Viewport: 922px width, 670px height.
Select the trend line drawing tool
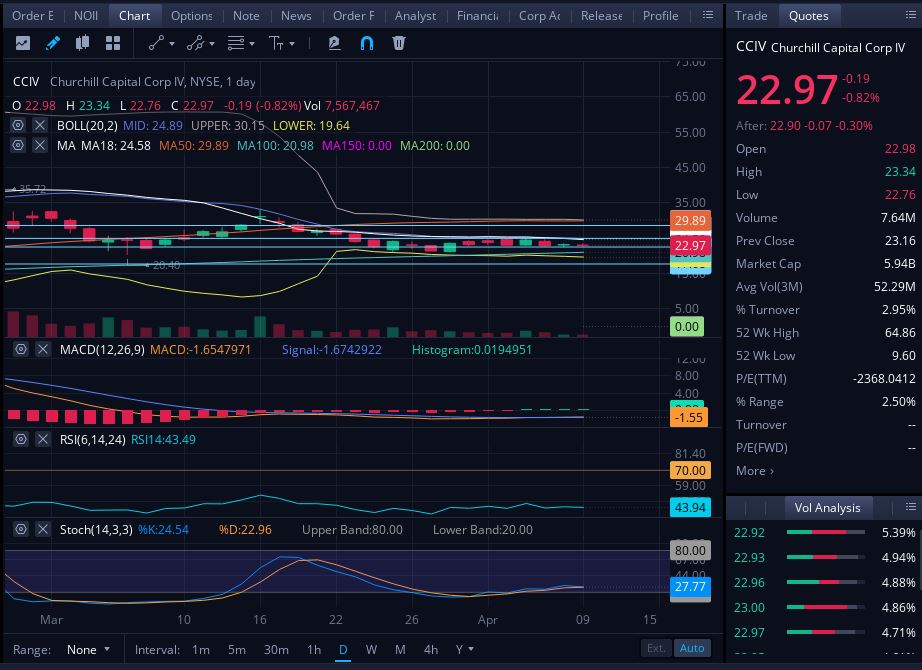click(156, 43)
